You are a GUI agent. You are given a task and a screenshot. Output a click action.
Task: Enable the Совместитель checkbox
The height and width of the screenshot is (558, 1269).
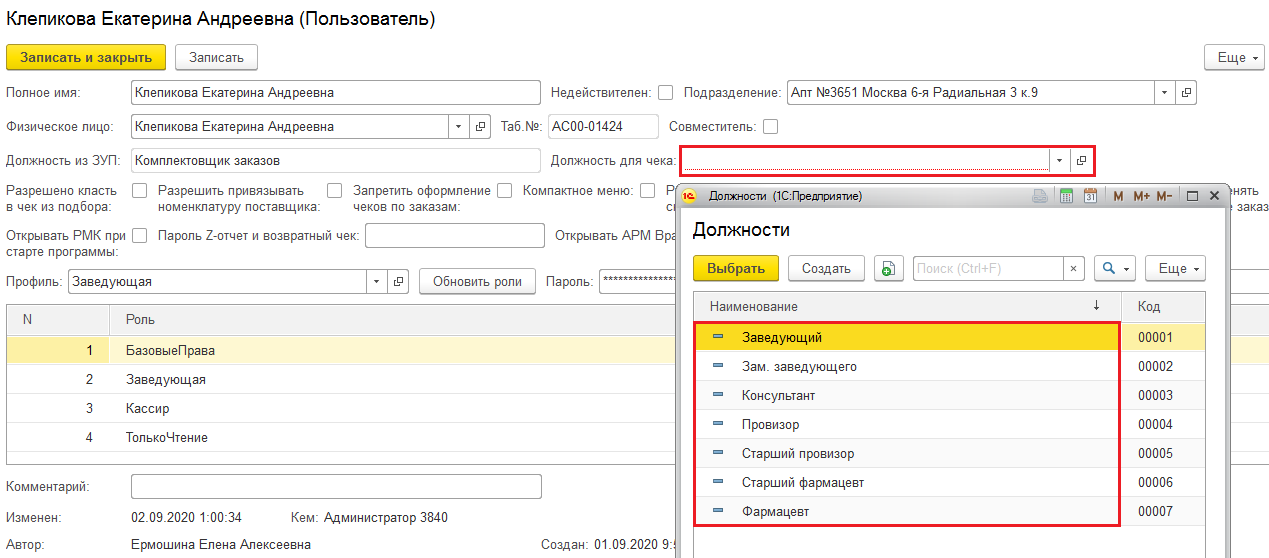click(x=770, y=127)
